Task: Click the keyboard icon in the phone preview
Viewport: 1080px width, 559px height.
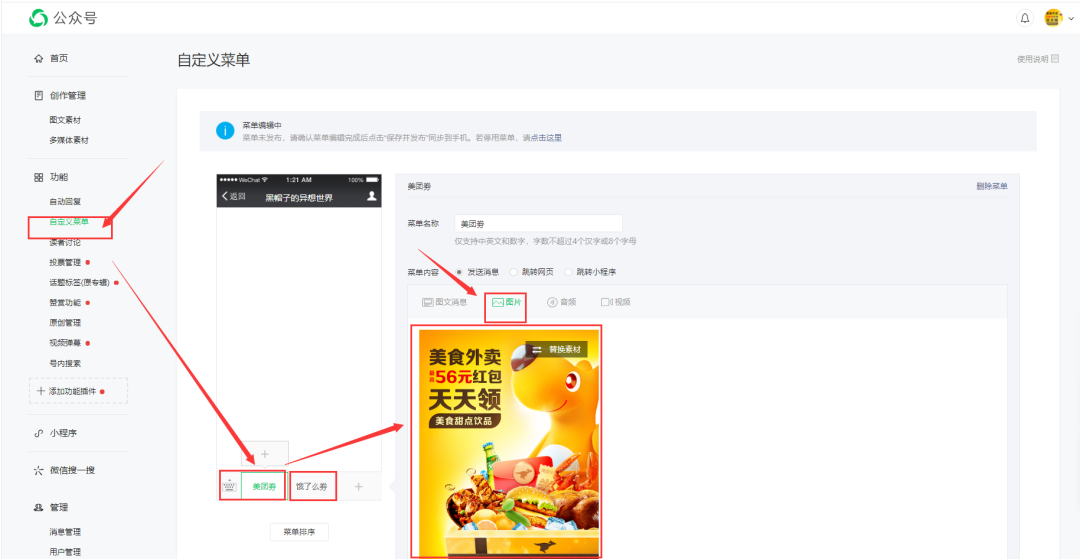Action: click(x=230, y=487)
